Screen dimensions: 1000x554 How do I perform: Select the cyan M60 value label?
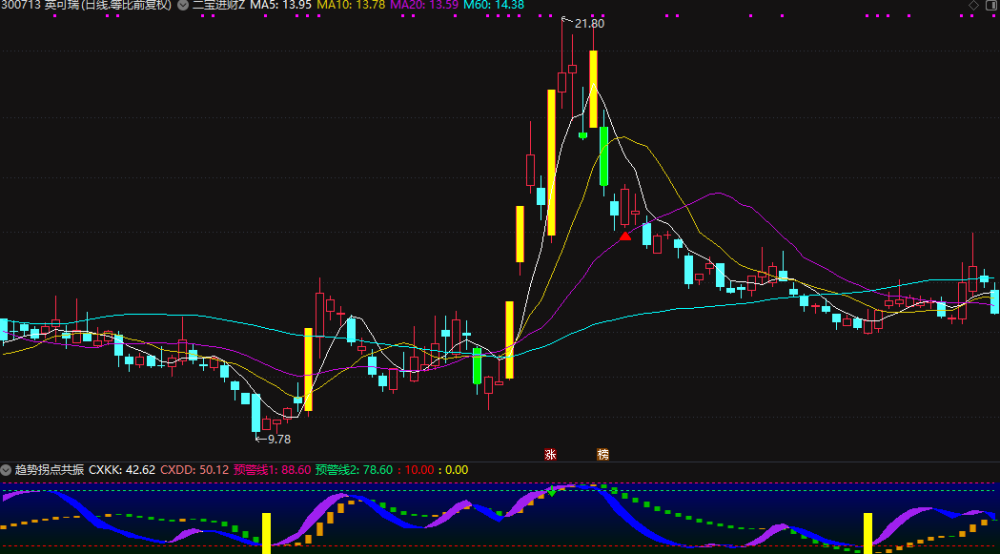[494, 5]
